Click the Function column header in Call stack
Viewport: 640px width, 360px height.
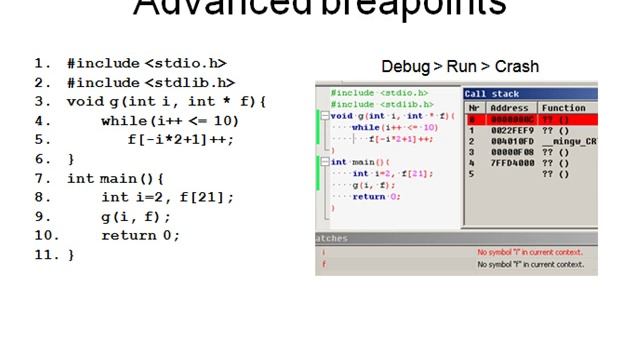tap(568, 108)
